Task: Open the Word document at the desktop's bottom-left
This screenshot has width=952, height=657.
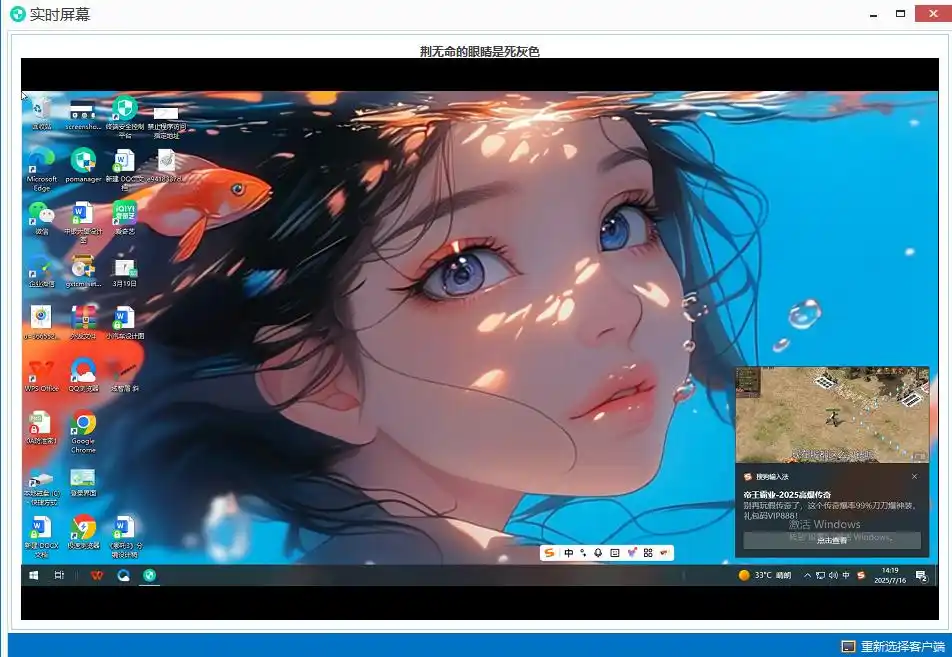Action: pyautogui.click(x=41, y=537)
